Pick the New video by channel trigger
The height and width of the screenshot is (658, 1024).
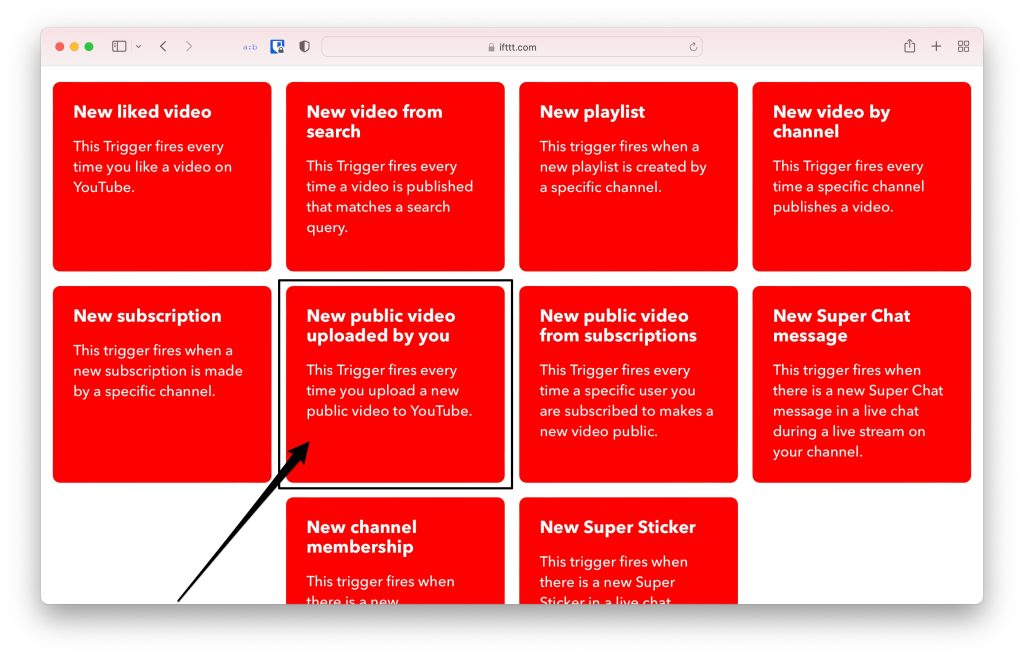tap(861, 176)
